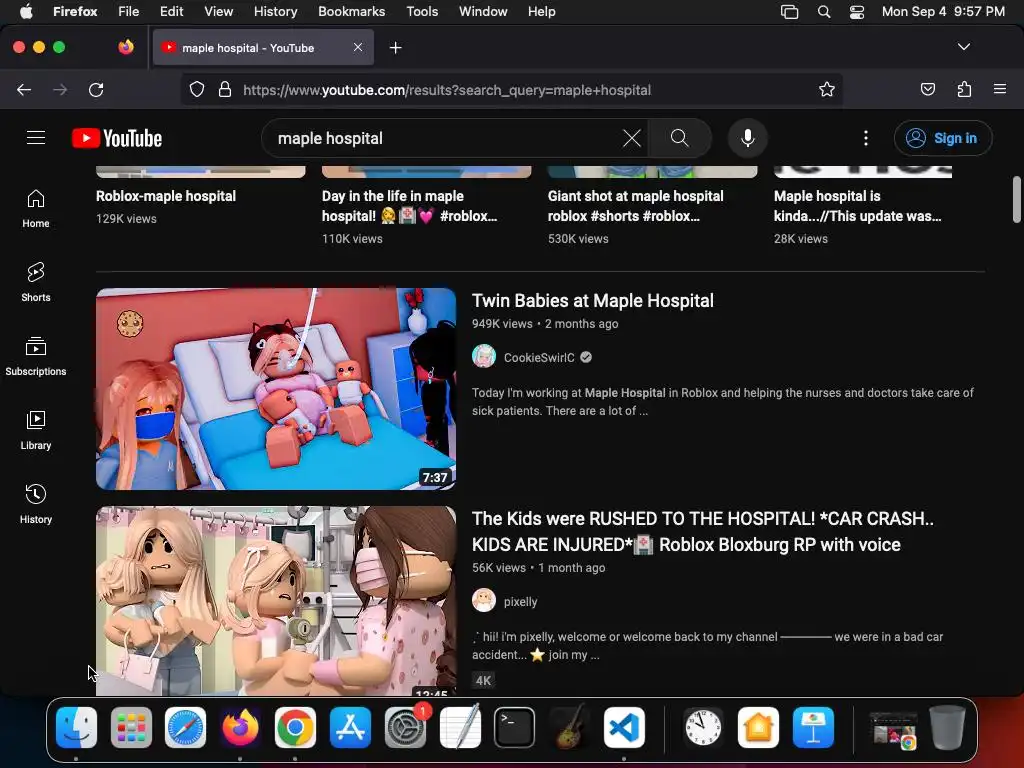1024x768 pixels.
Task: Open History in the YouTube sidebar
Action: 36,504
